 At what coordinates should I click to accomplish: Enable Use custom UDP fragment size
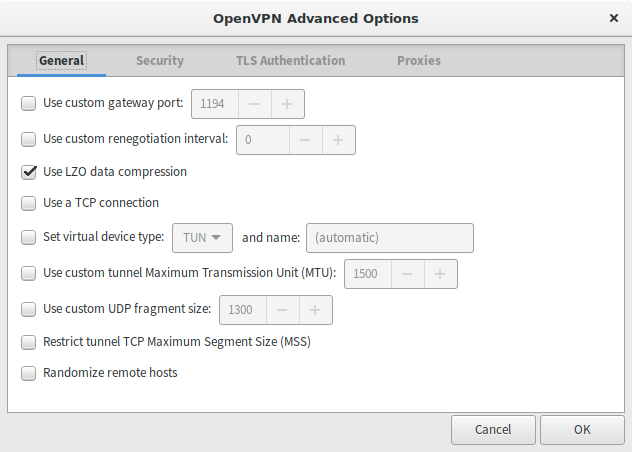tap(29, 309)
